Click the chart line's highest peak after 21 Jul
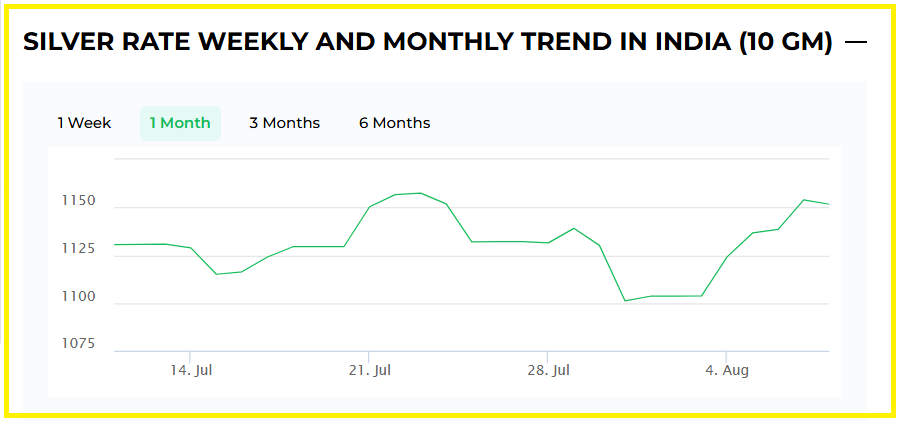The width and height of the screenshot is (903, 426). click(x=420, y=193)
